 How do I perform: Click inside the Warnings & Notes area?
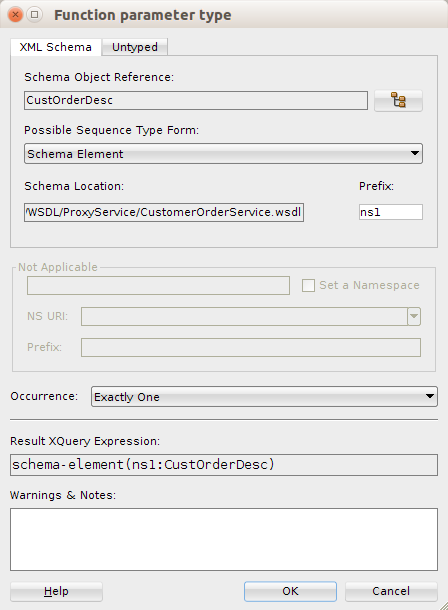[224, 539]
